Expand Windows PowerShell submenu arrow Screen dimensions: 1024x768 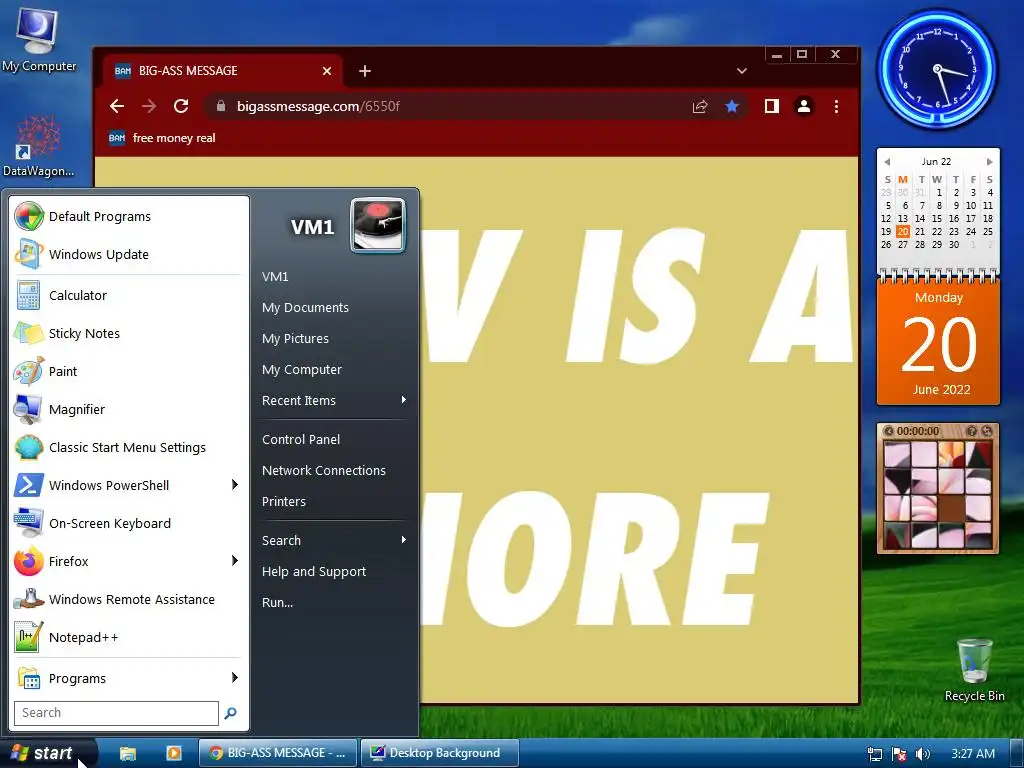[x=234, y=485]
